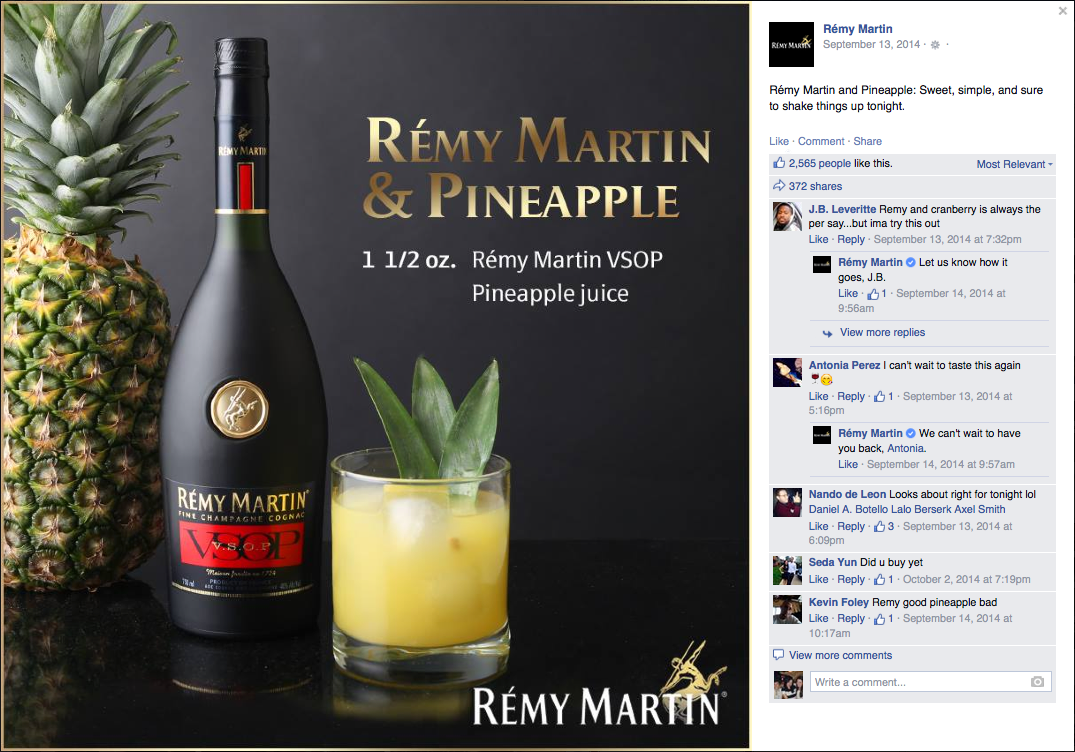Image resolution: width=1075 pixels, height=752 pixels.
Task: Expand View more comments
Action: (841, 655)
